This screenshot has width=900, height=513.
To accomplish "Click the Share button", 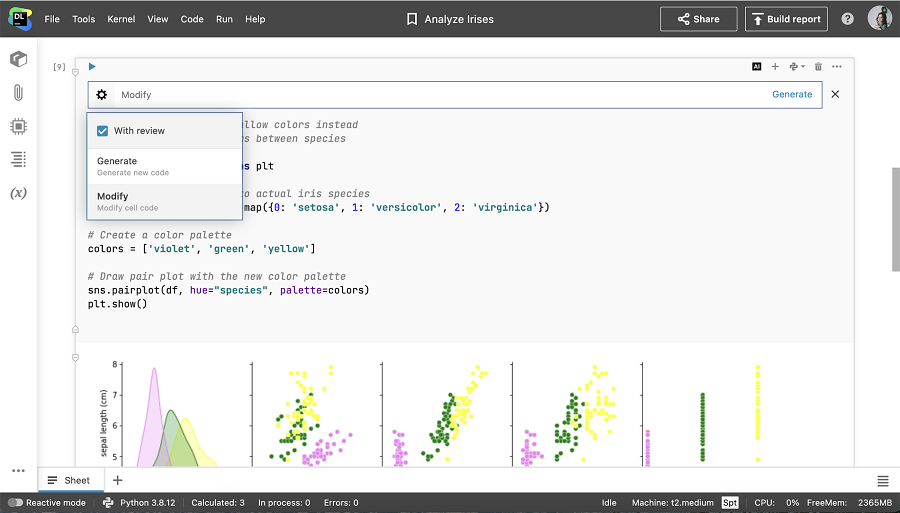I will pos(698,19).
